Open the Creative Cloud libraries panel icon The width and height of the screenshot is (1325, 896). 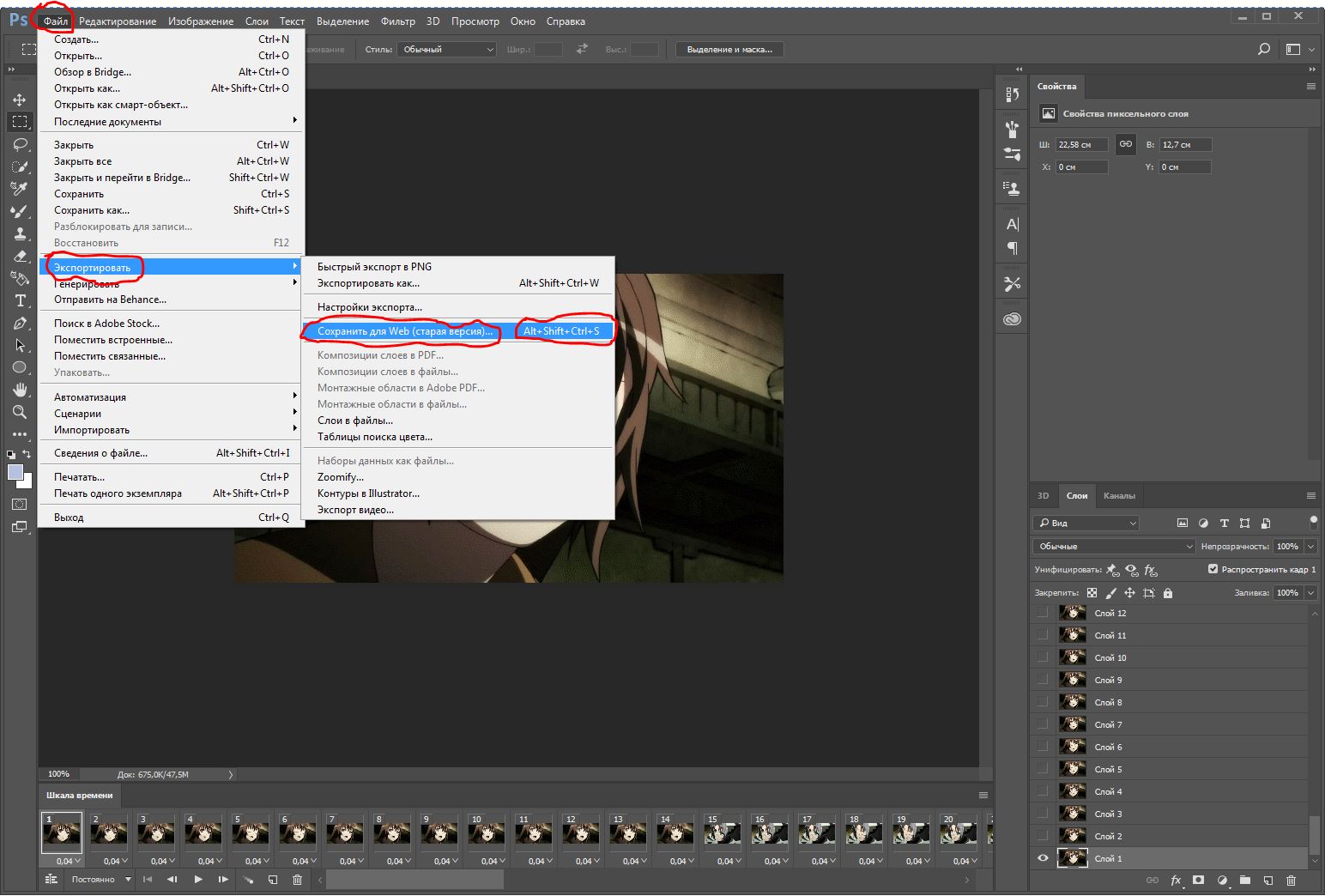1013,319
